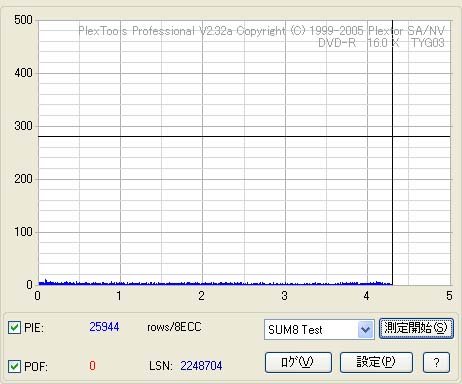Click the SUM8 Test combo box field
This screenshot has height=384, width=462.
[319, 330]
